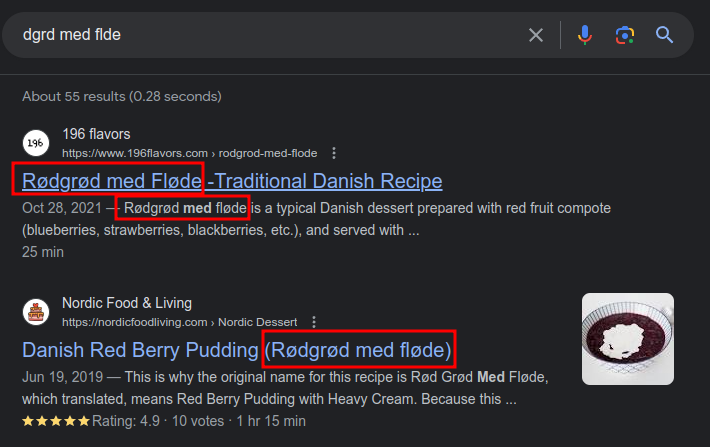
Task: Click the 196flavors.com URL breadcrumb
Action: [189, 153]
